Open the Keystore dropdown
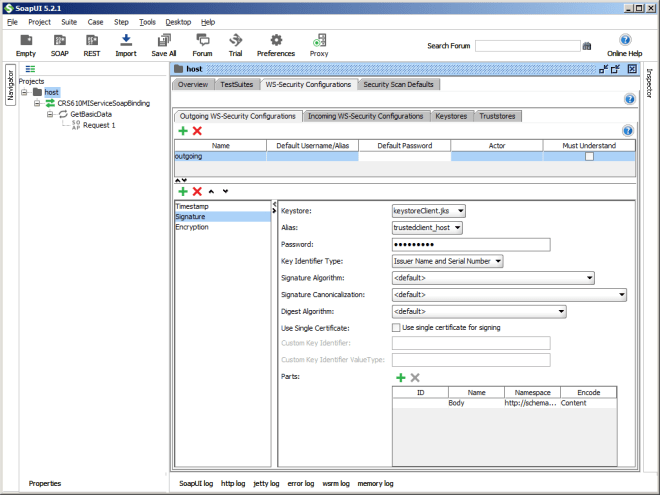The image size is (660, 495). (x=429, y=211)
